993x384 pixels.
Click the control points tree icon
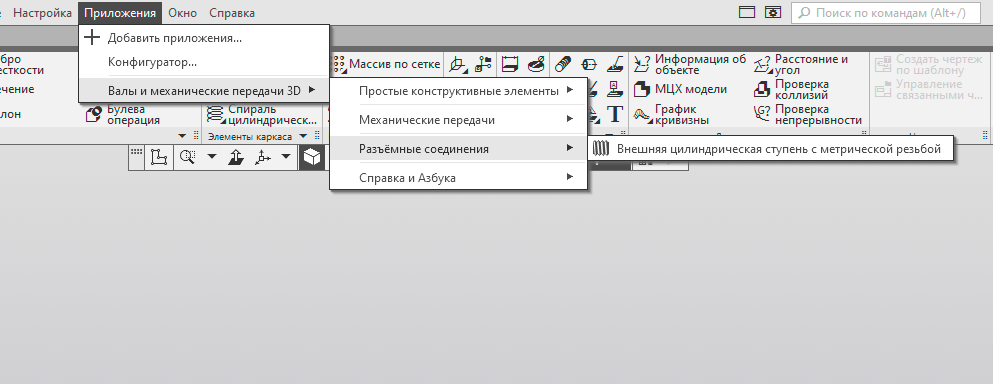coord(483,64)
